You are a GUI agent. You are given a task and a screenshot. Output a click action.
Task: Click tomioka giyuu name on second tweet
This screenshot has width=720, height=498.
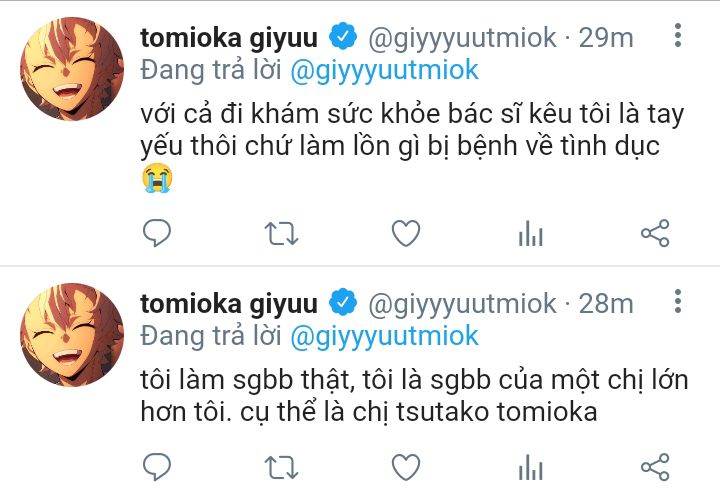pos(229,304)
